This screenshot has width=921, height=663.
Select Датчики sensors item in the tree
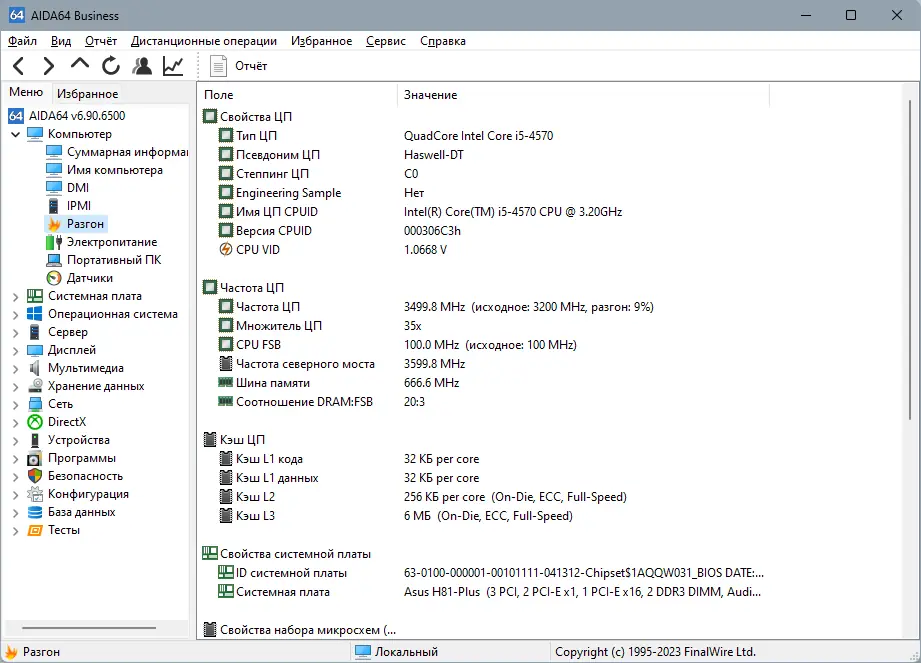[x=89, y=278]
